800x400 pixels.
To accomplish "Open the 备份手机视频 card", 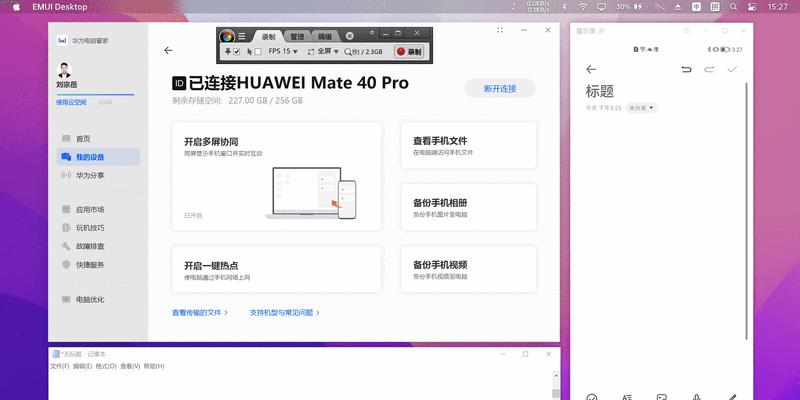I will 468,269.
